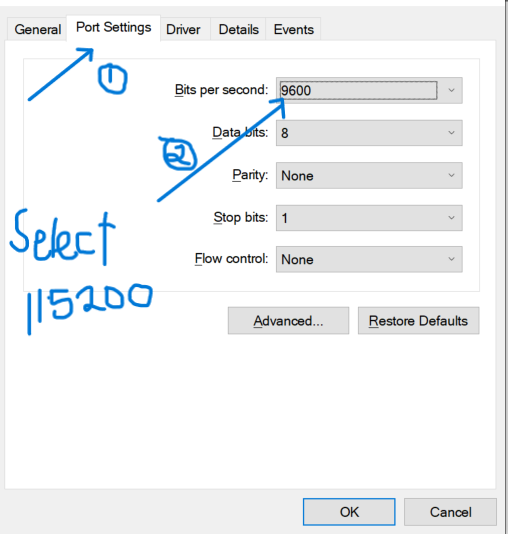Open the Flow control dropdown showing None
Image resolution: width=508 pixels, height=534 pixels.
point(369,260)
